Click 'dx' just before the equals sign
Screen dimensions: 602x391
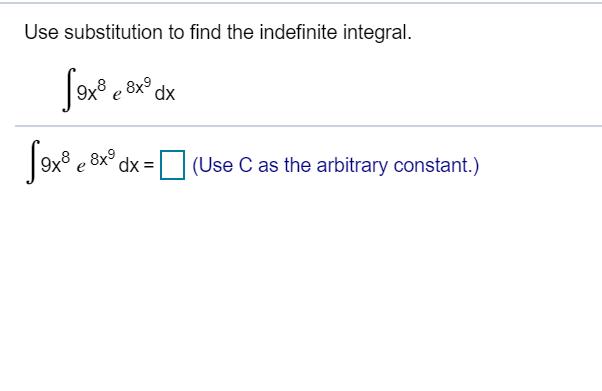[129, 166]
